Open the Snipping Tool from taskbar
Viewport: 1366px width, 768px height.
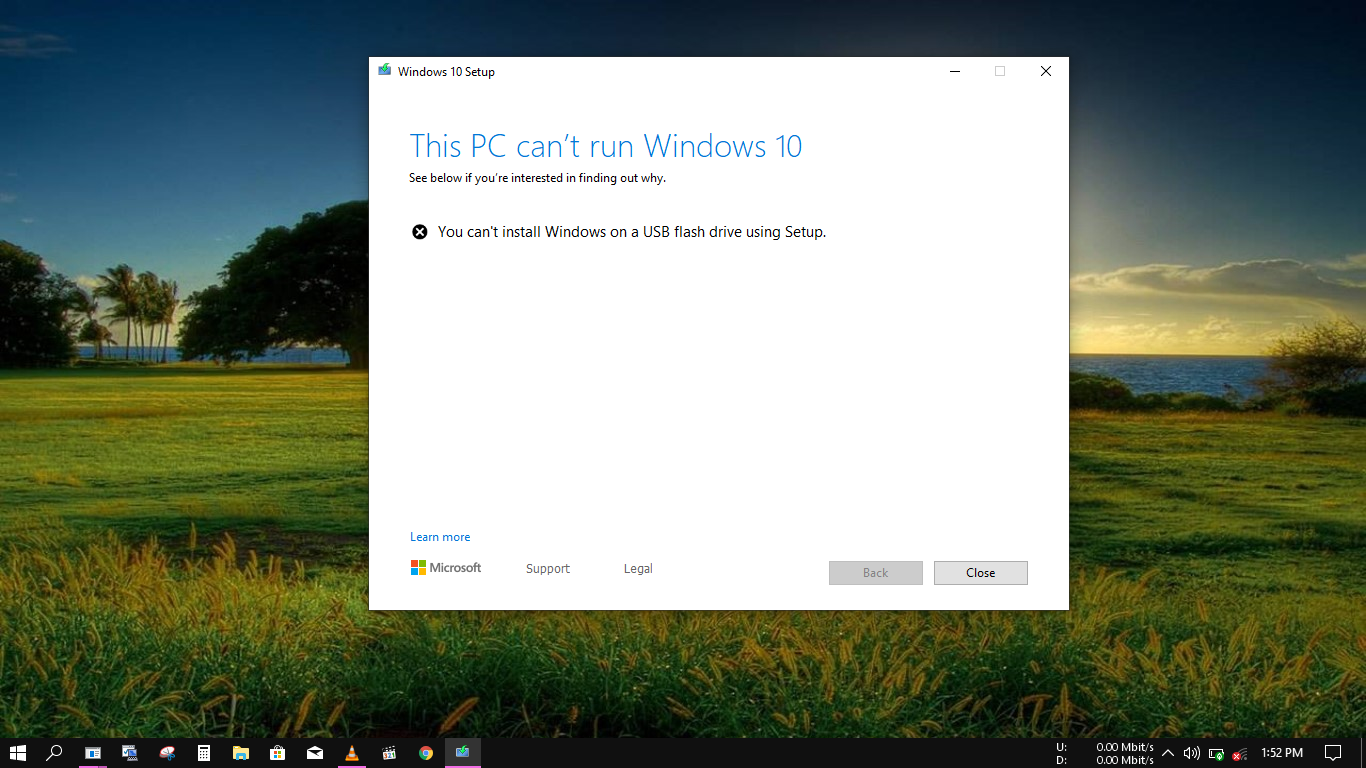167,753
